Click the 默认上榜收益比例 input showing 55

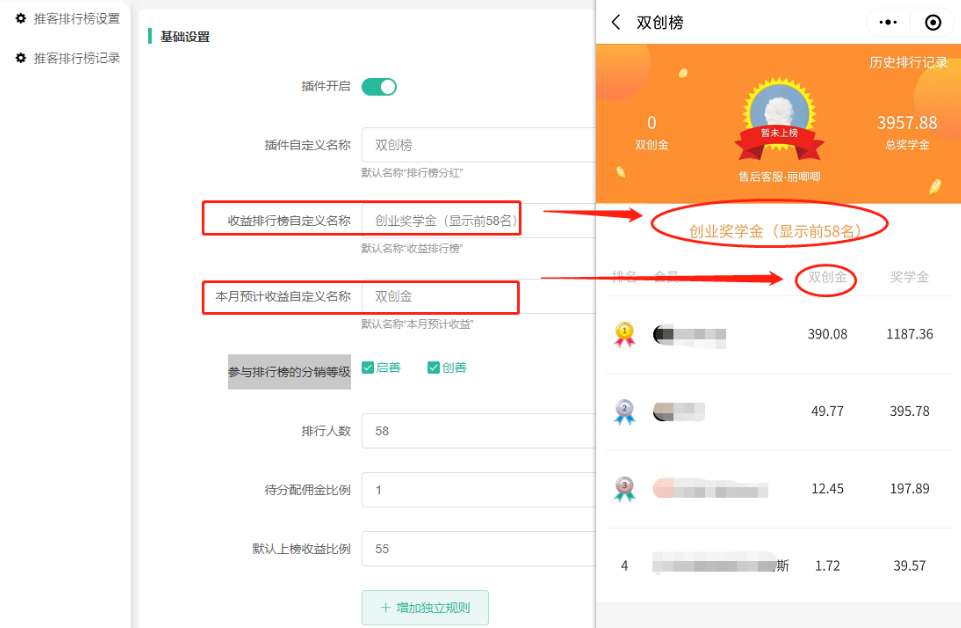[477, 549]
